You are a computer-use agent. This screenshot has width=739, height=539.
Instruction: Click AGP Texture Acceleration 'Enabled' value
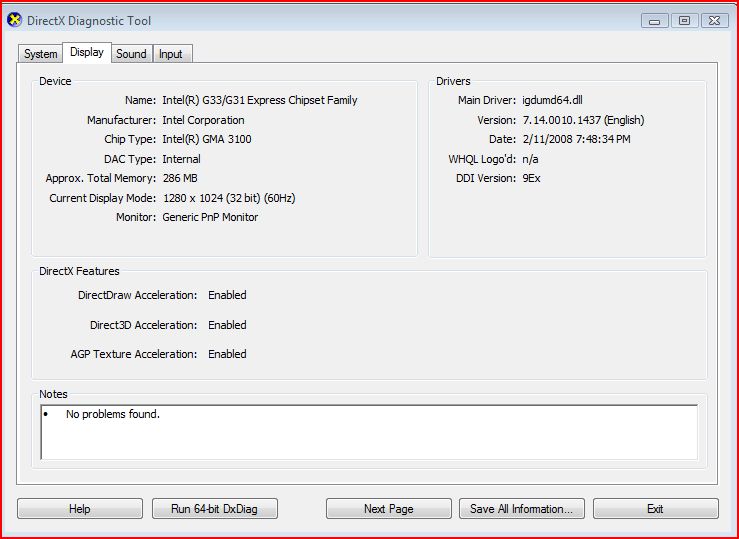(227, 354)
